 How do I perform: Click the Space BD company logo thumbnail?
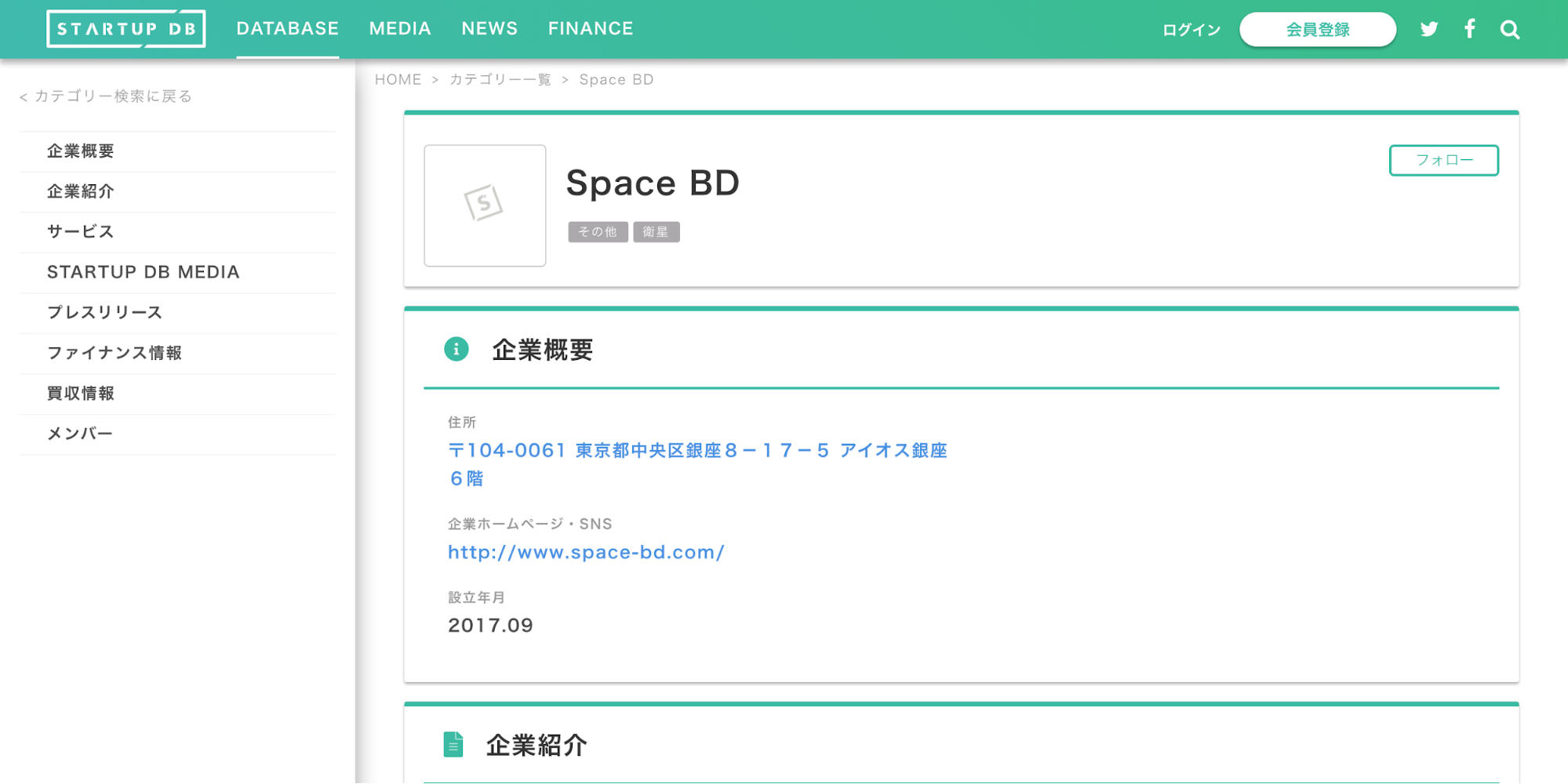tap(485, 205)
